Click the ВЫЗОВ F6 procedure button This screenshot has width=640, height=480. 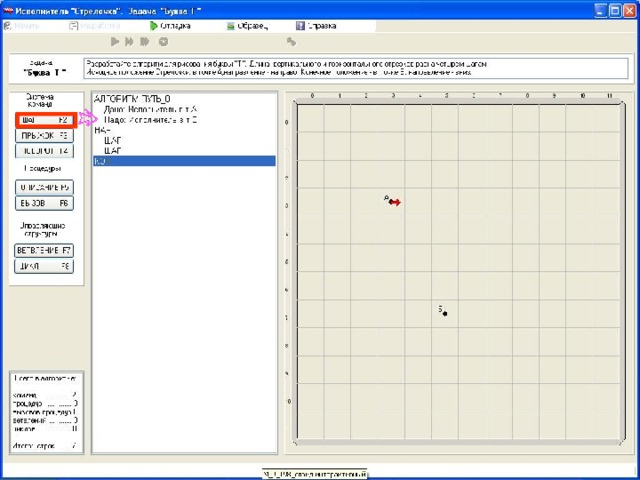click(44, 203)
